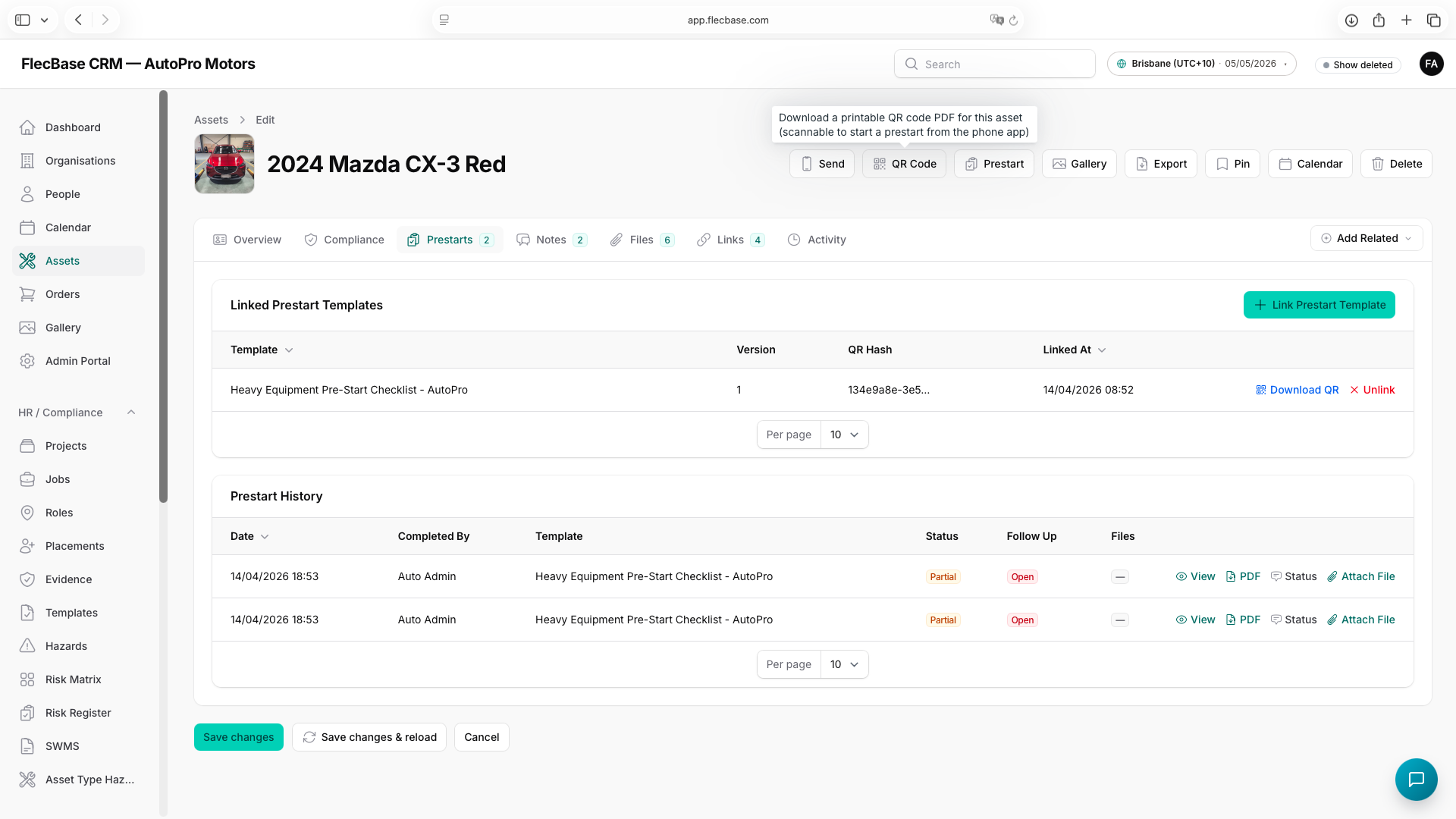Cancel editing the asset
This screenshot has width=1456, height=819.
[x=482, y=737]
